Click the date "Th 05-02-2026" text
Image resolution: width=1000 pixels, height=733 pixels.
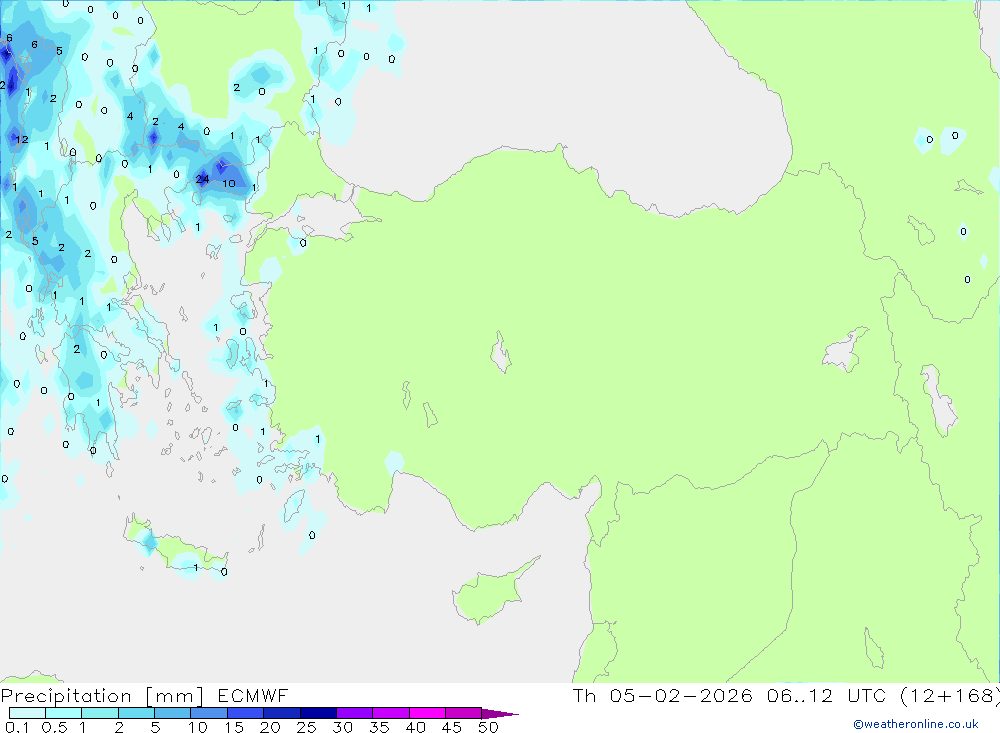coord(663,695)
